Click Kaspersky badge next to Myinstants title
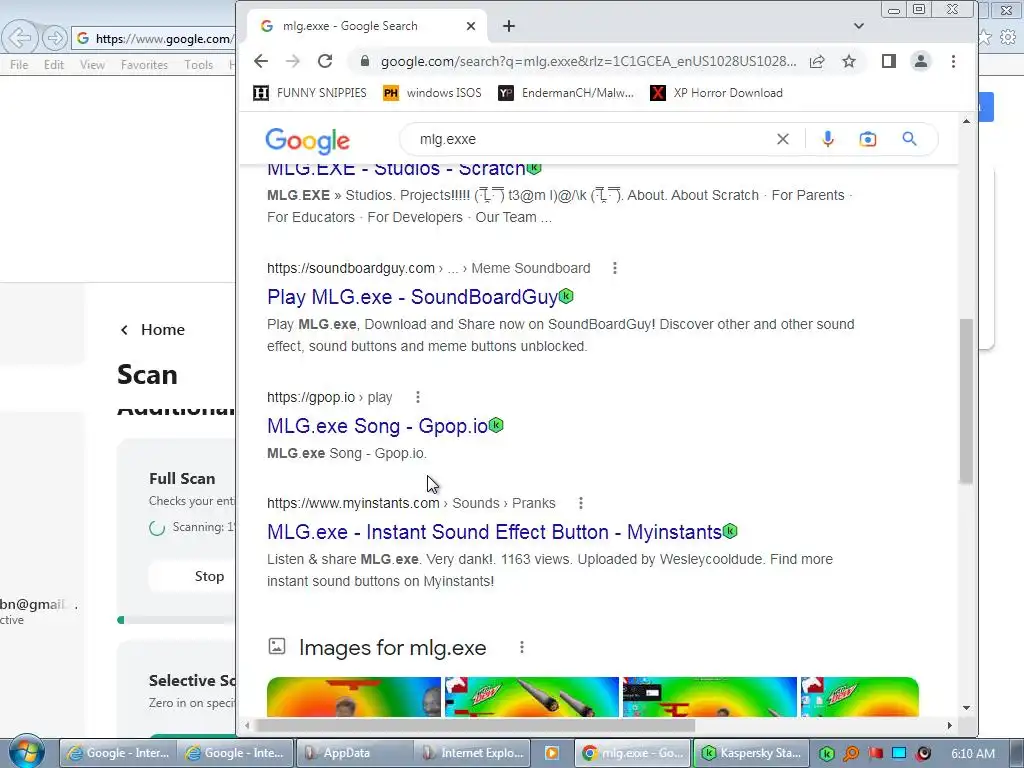The height and width of the screenshot is (768, 1024). (x=729, y=531)
